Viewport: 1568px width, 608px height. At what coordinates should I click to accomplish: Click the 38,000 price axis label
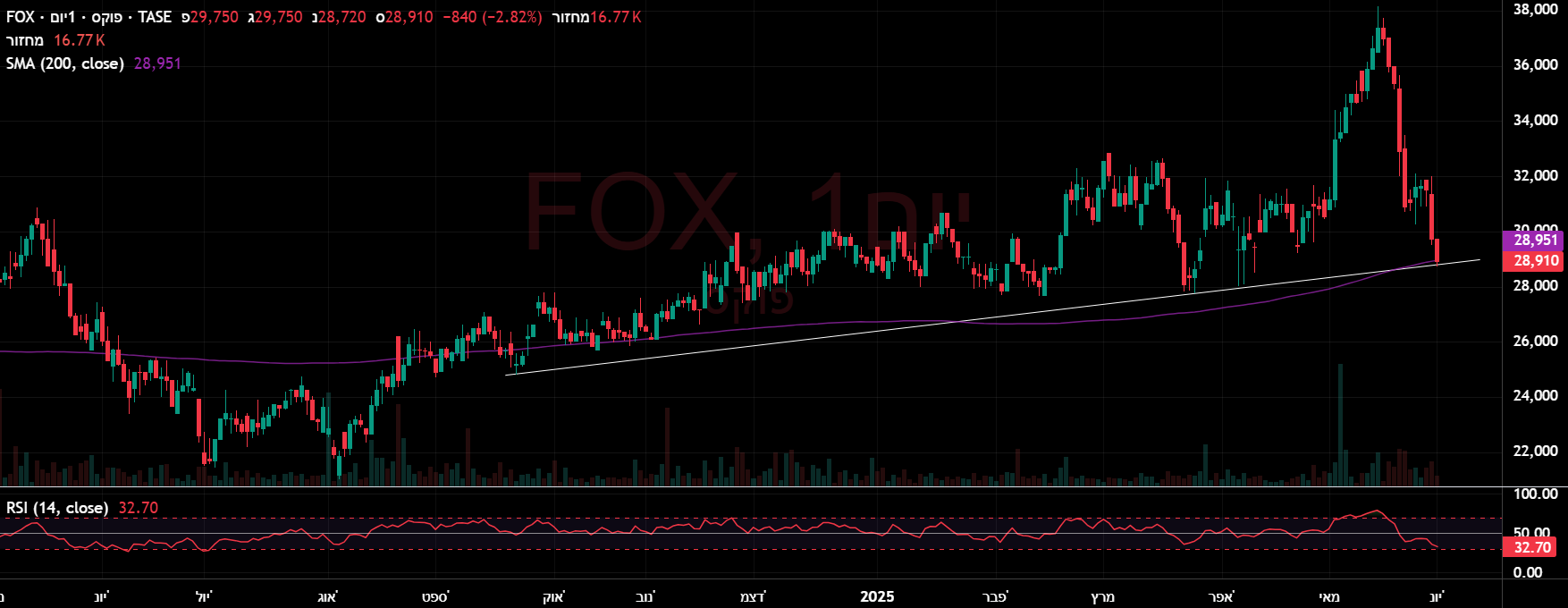[1535, 10]
